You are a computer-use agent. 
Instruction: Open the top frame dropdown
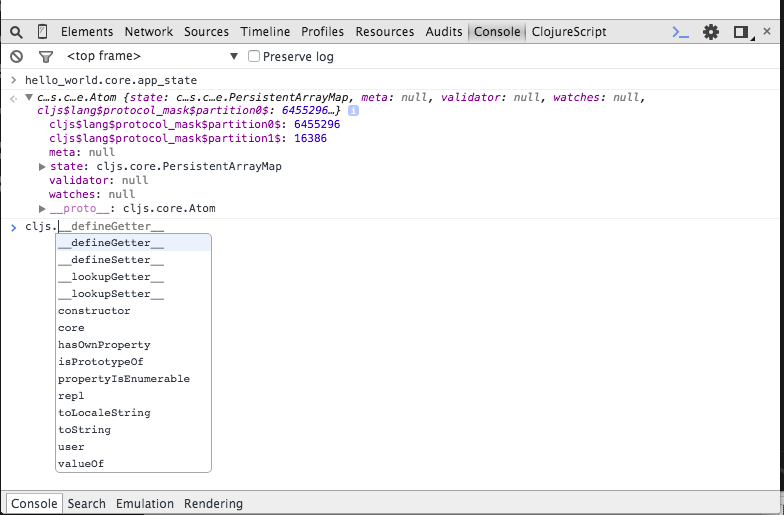point(152,56)
